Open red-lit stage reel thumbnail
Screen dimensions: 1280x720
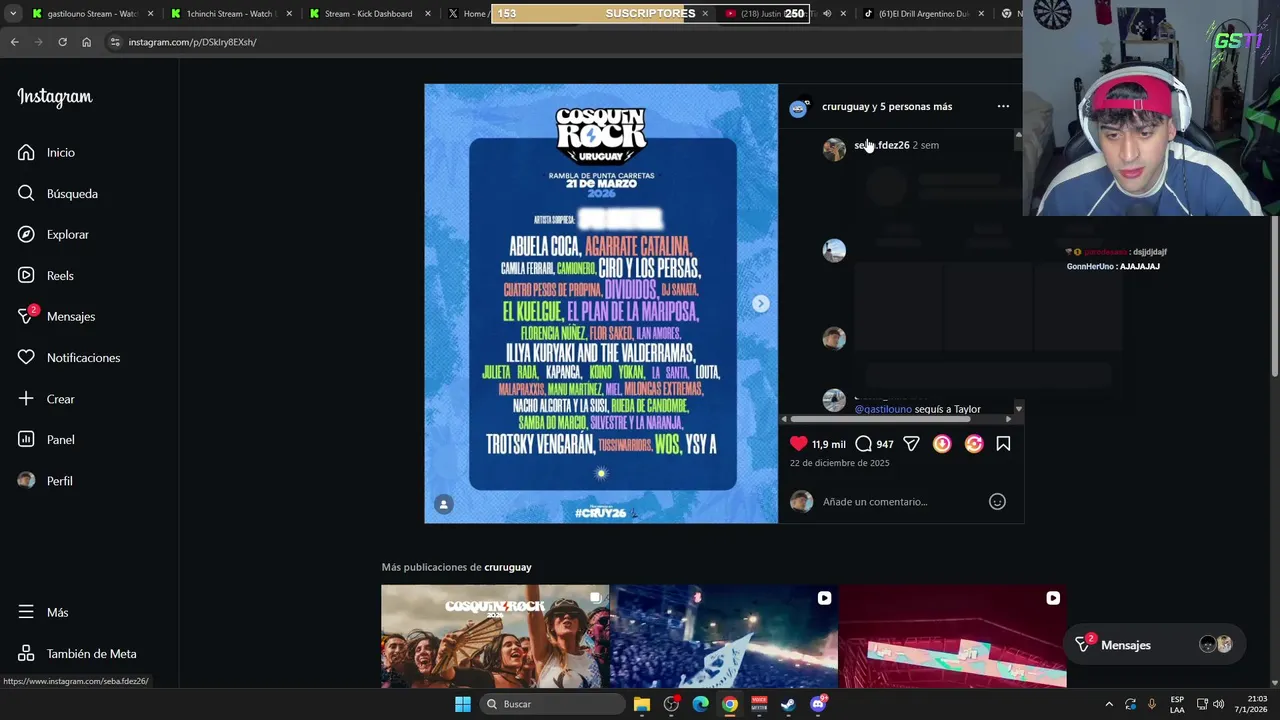point(953,636)
